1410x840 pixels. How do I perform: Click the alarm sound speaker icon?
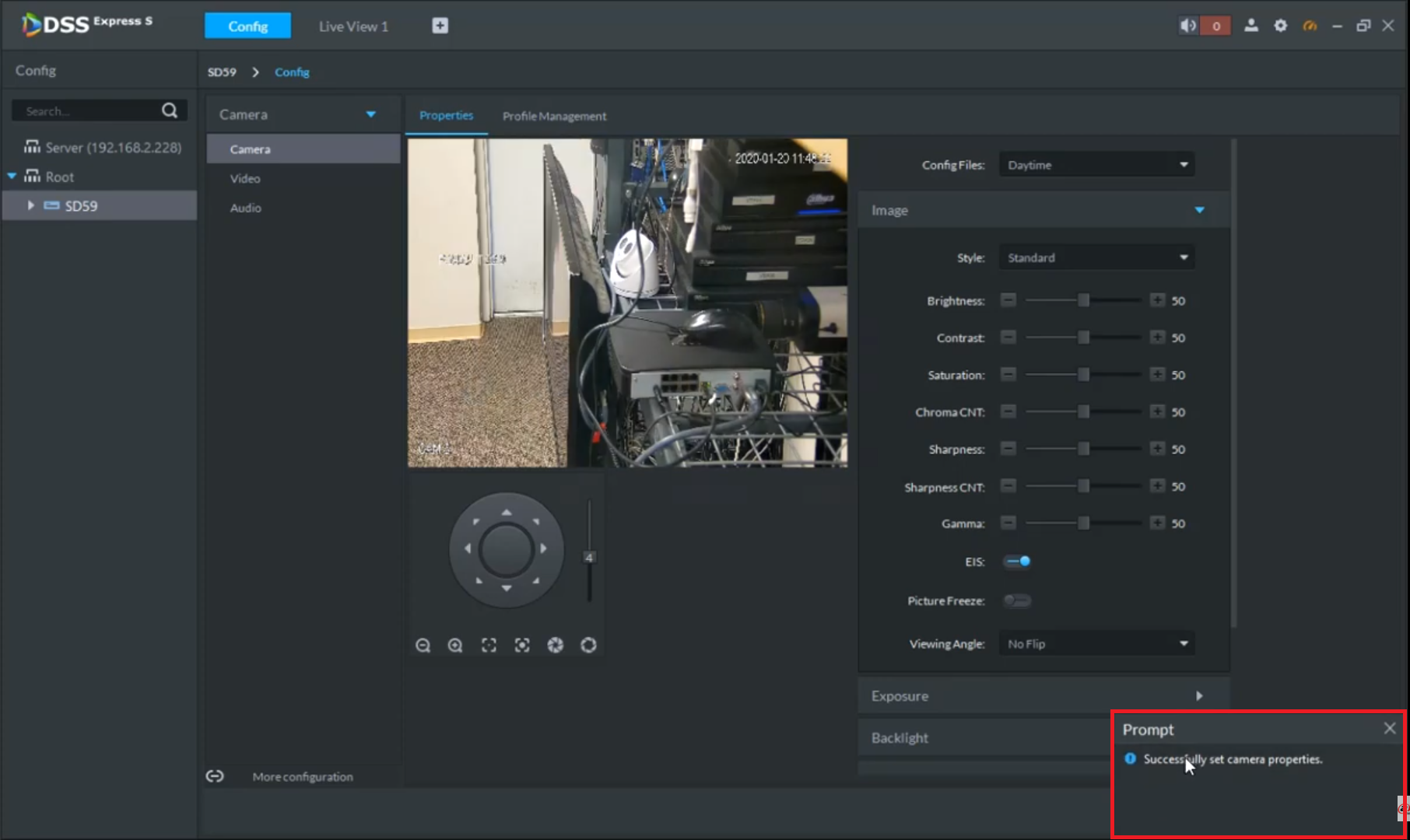point(1187,26)
